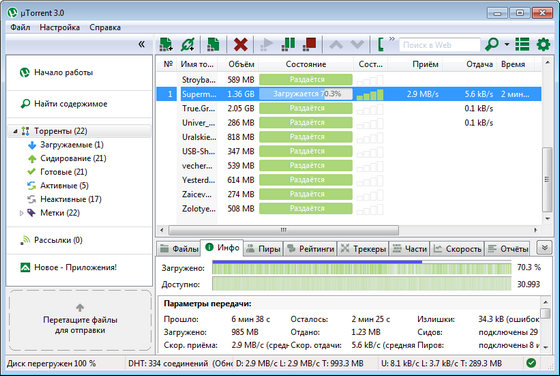The image size is (560, 376).
Task: Click the Create New Torrent icon
Action: pos(213,45)
